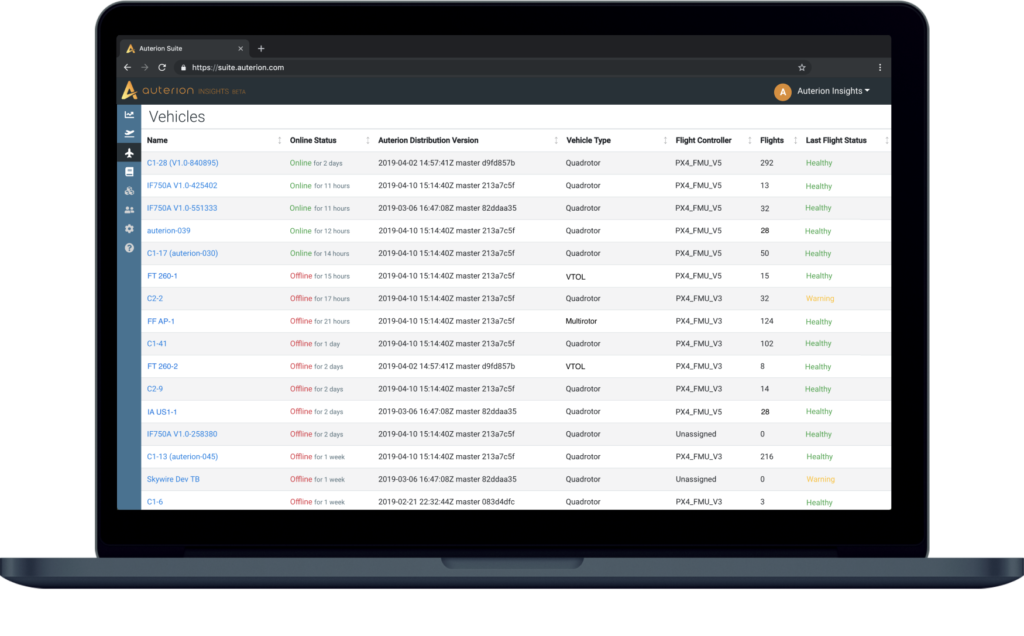Open the FT 260-2 vehicle link
The image size is (1024, 636).
[162, 366]
